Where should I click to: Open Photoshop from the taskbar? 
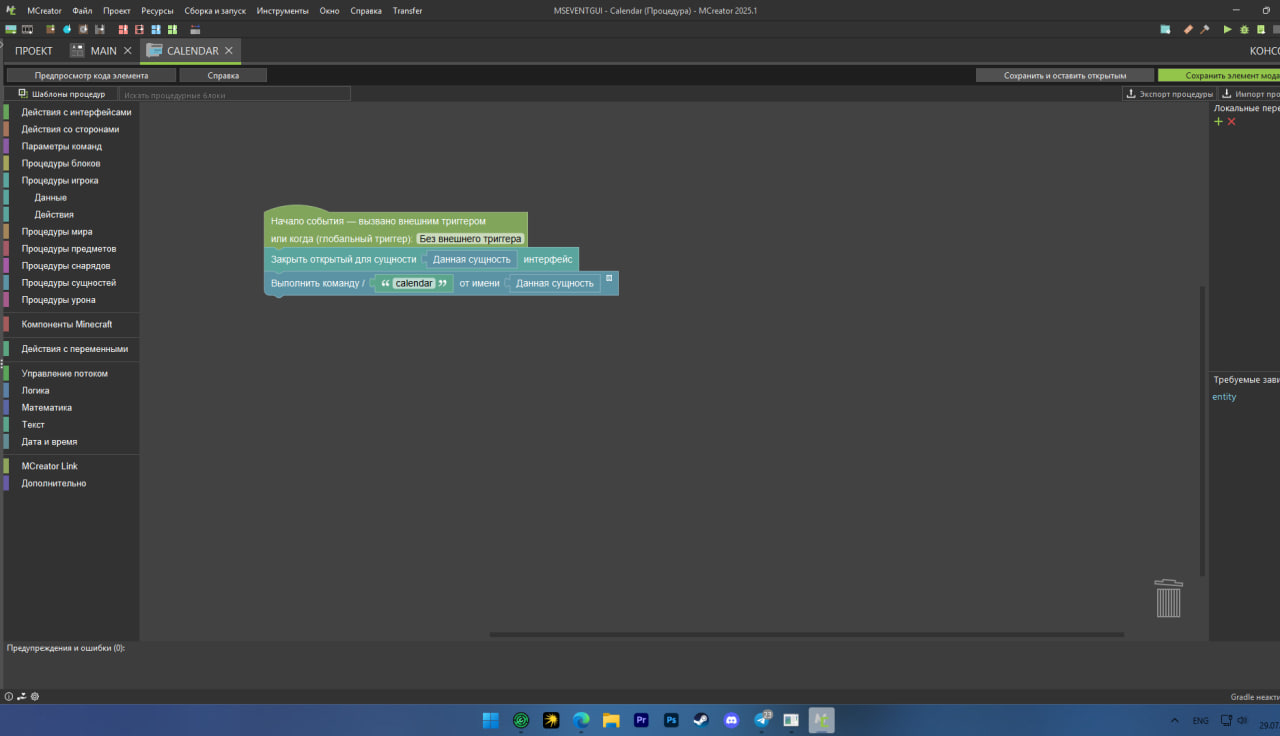click(671, 720)
